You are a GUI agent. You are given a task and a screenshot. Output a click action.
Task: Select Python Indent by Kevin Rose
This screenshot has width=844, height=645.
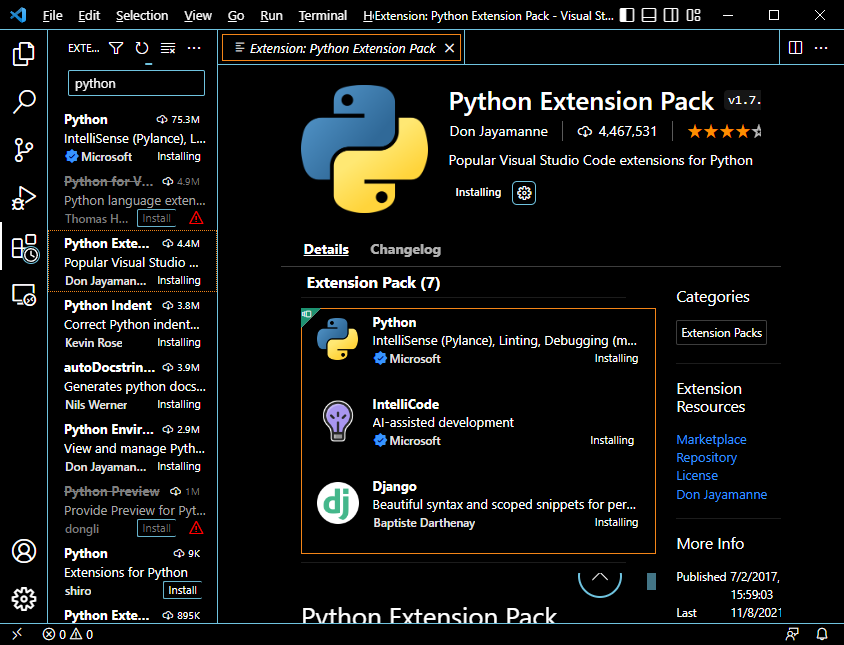[x=133, y=324]
